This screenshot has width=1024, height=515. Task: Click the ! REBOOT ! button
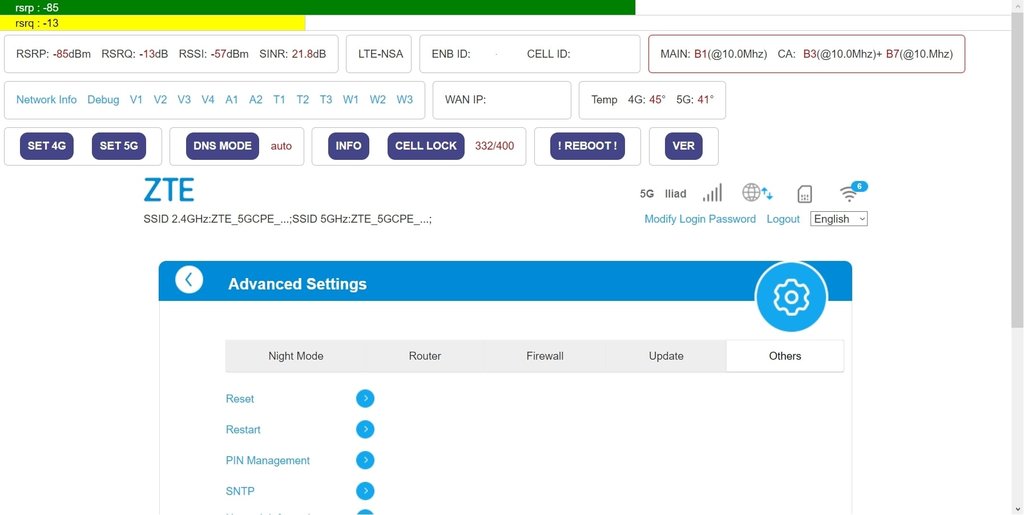(587, 146)
